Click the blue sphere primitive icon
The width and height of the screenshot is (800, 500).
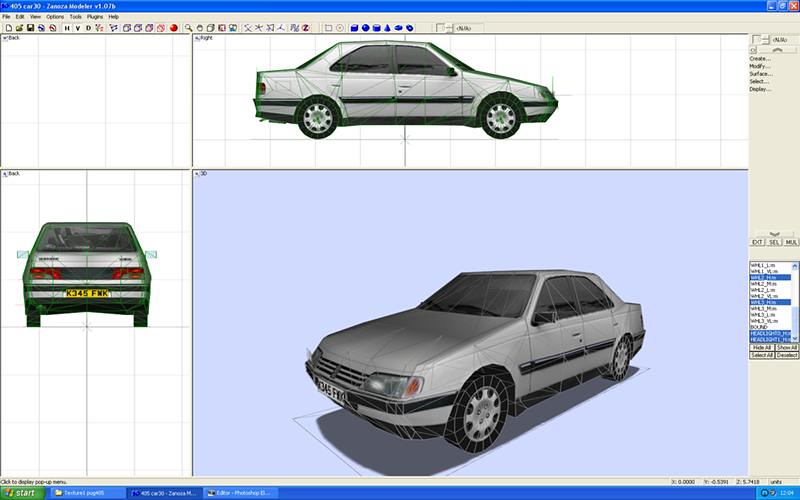click(365, 28)
